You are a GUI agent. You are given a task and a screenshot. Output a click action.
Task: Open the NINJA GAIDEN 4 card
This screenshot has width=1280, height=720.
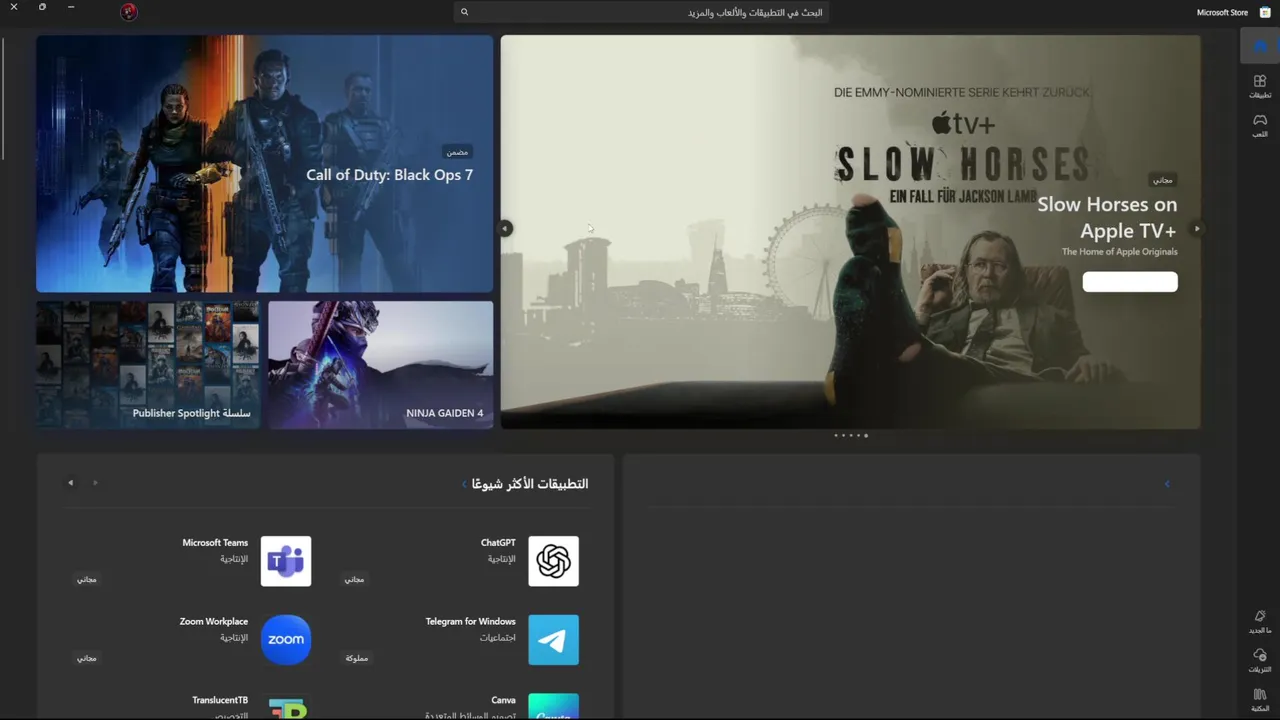pyautogui.click(x=380, y=365)
